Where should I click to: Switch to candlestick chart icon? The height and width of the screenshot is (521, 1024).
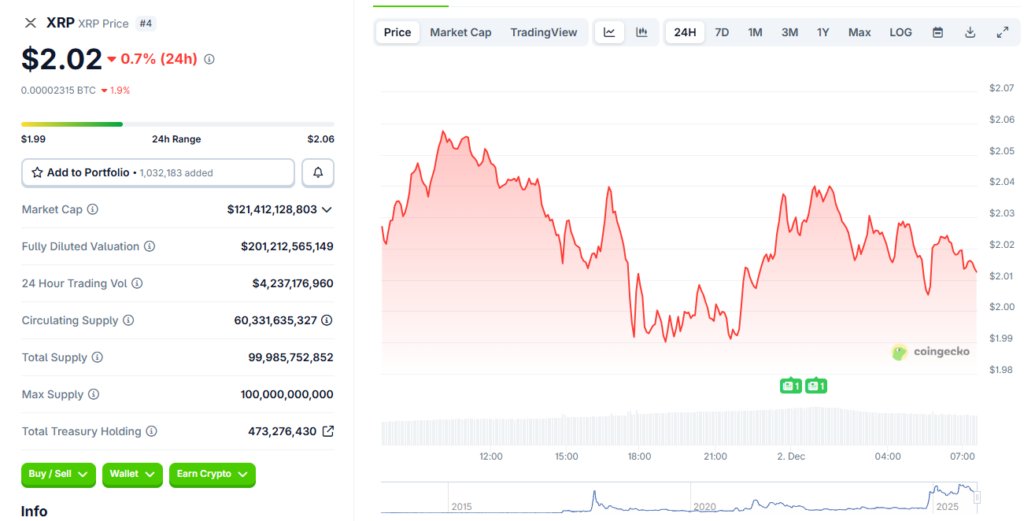click(641, 32)
